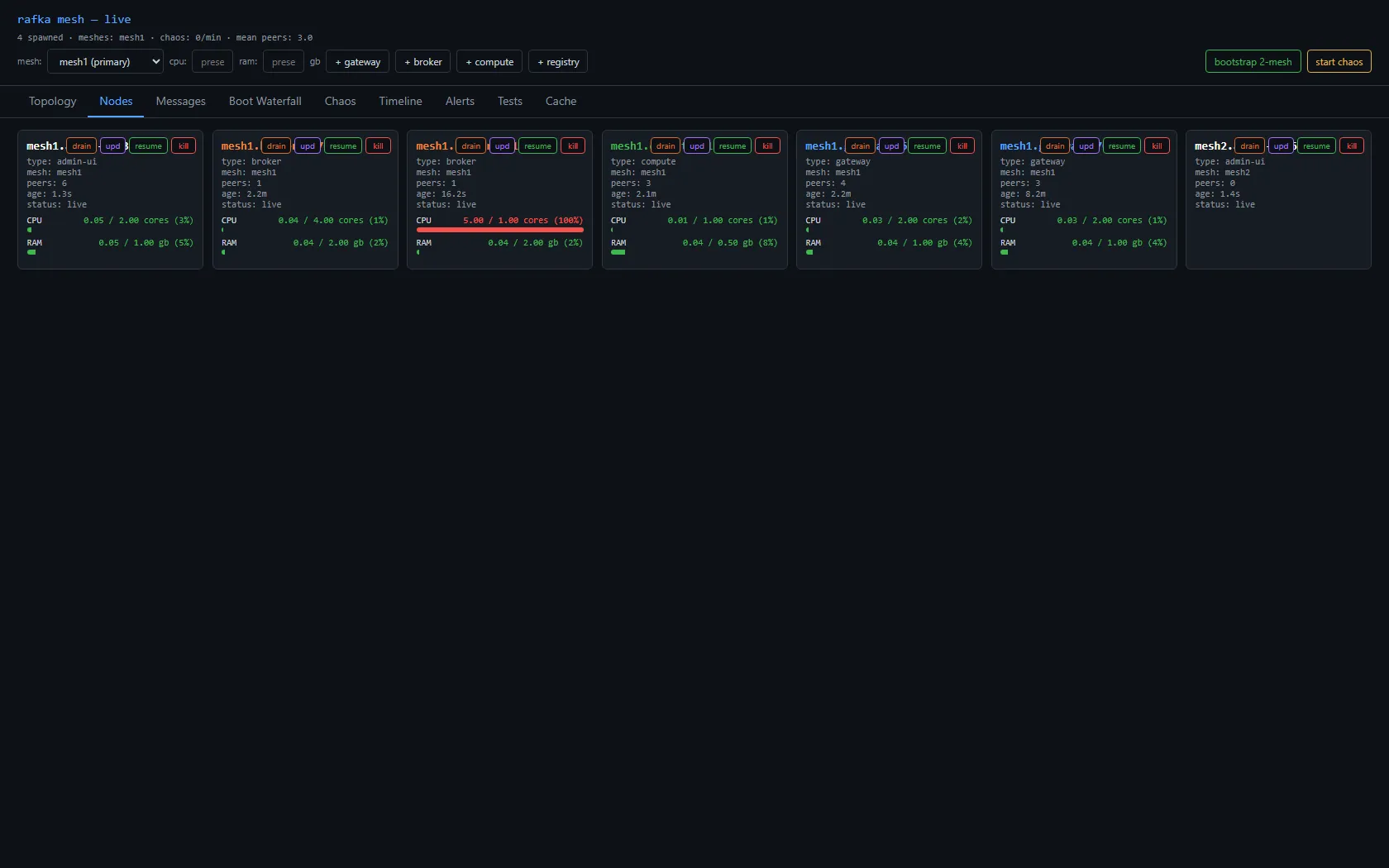Click the 'mean peers: 3.0' status text
The width and height of the screenshot is (1389, 868).
click(274, 38)
